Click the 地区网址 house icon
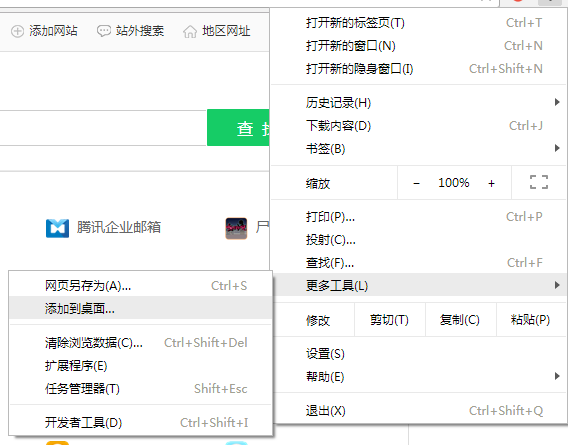 [190, 32]
